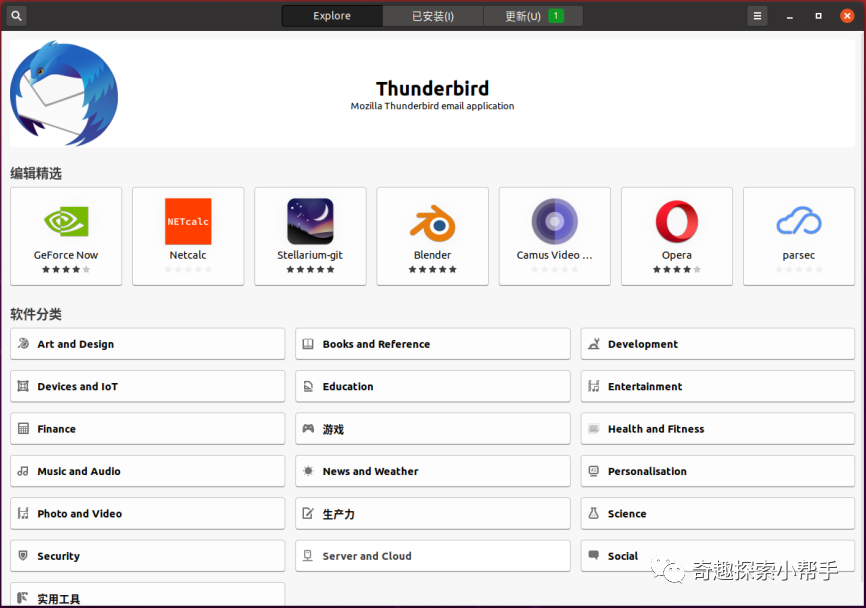Switch to the Explore tab

coord(332,16)
